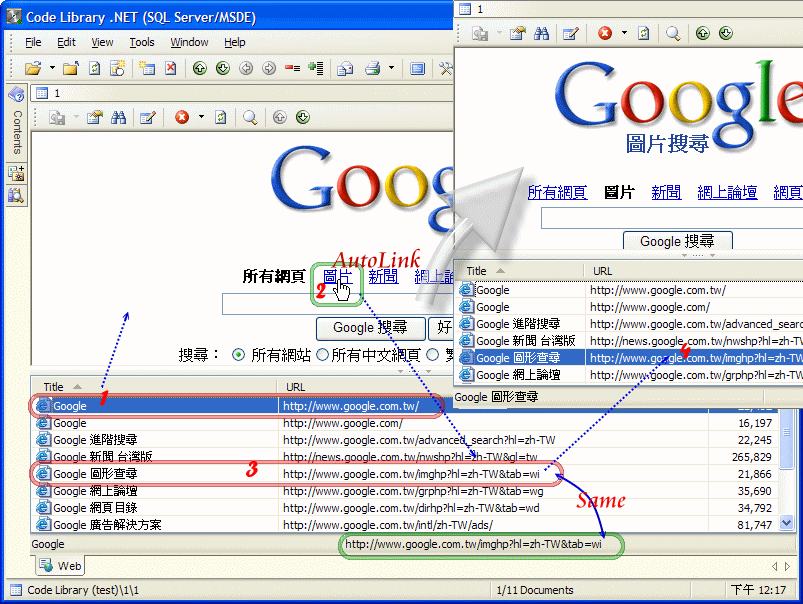Click the scrollbar down arrow of the left list

(x=786, y=523)
